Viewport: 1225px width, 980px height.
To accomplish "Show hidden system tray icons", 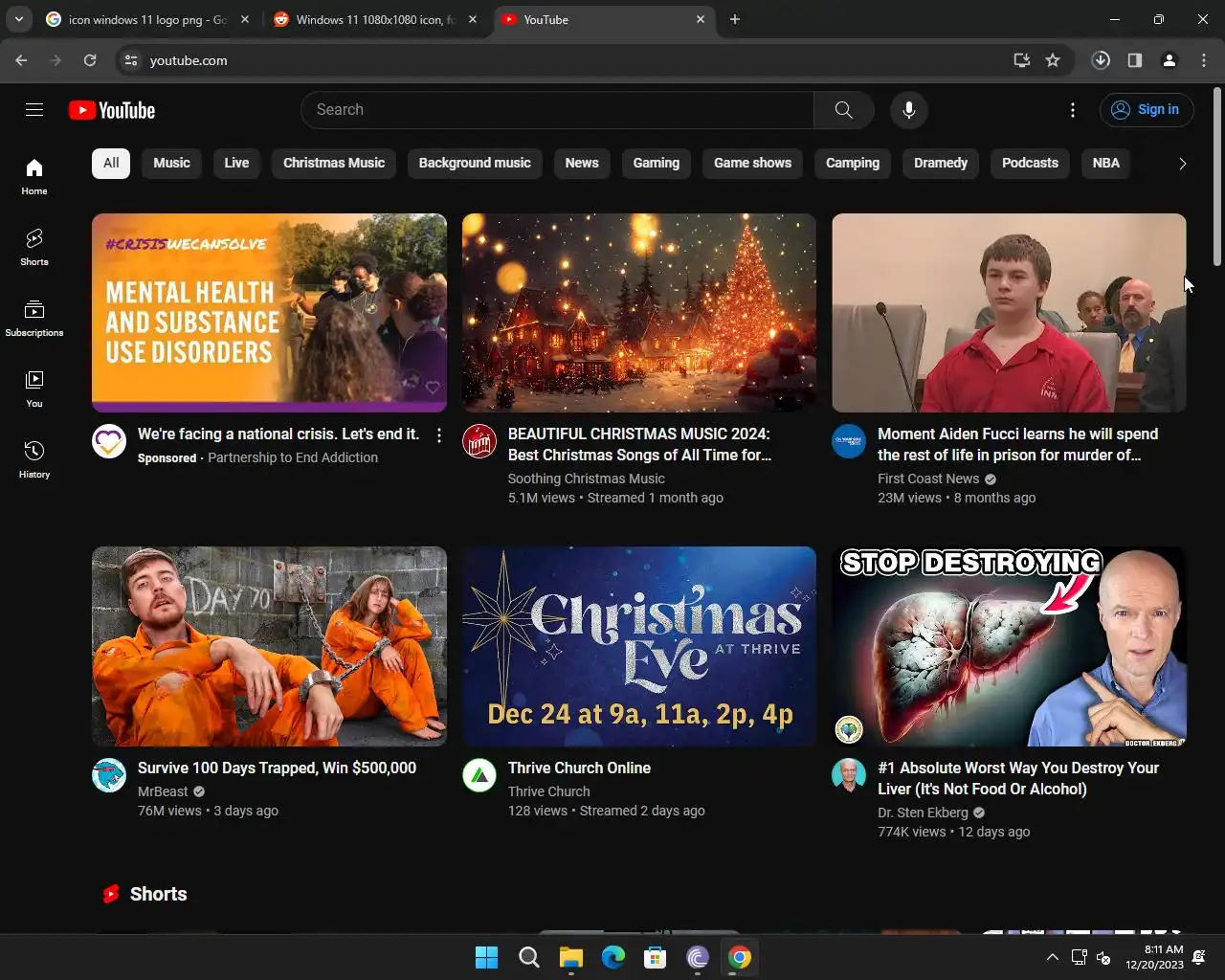I will [1052, 957].
